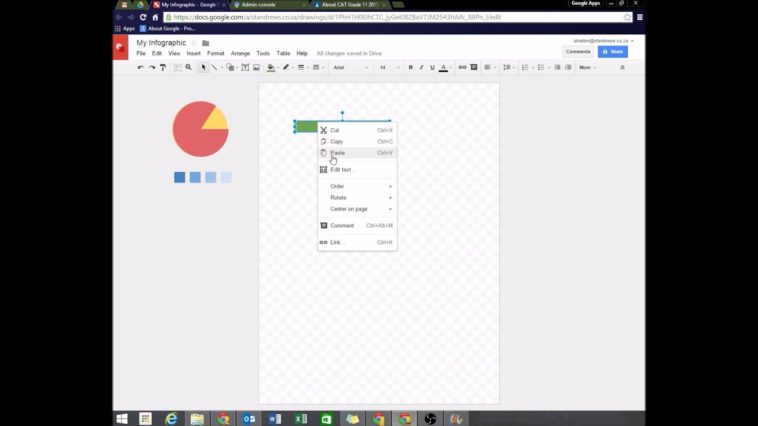Star the My Infographic document
The width and height of the screenshot is (758, 426).
coord(194,43)
